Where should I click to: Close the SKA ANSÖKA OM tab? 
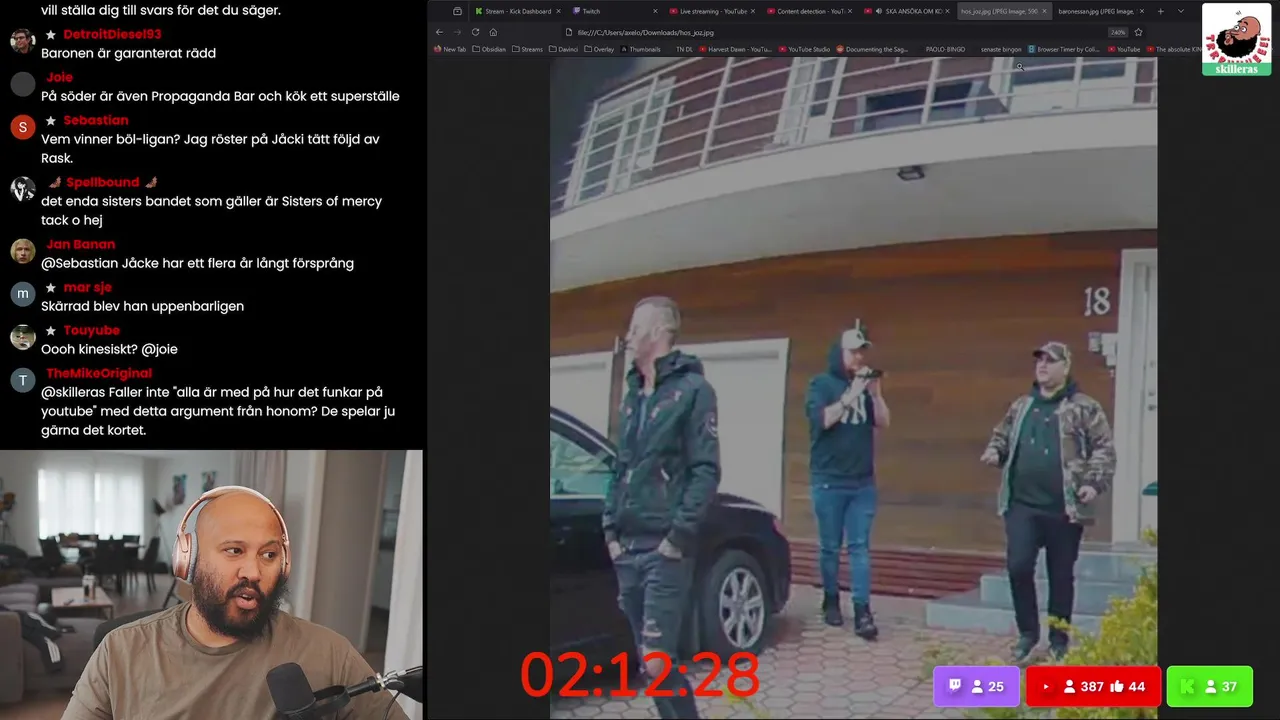coord(947,11)
